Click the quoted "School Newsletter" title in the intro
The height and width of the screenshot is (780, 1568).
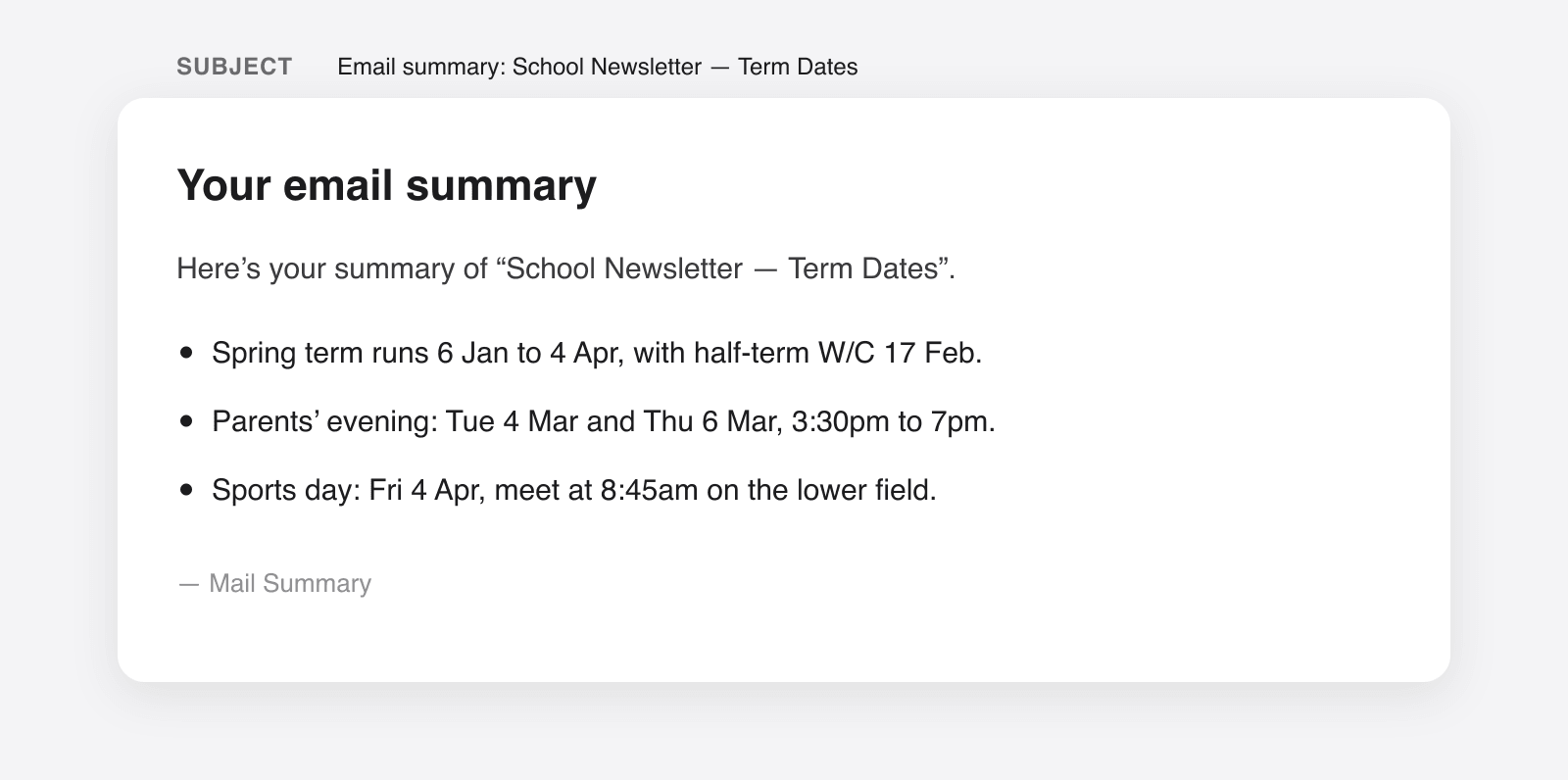[x=624, y=268]
